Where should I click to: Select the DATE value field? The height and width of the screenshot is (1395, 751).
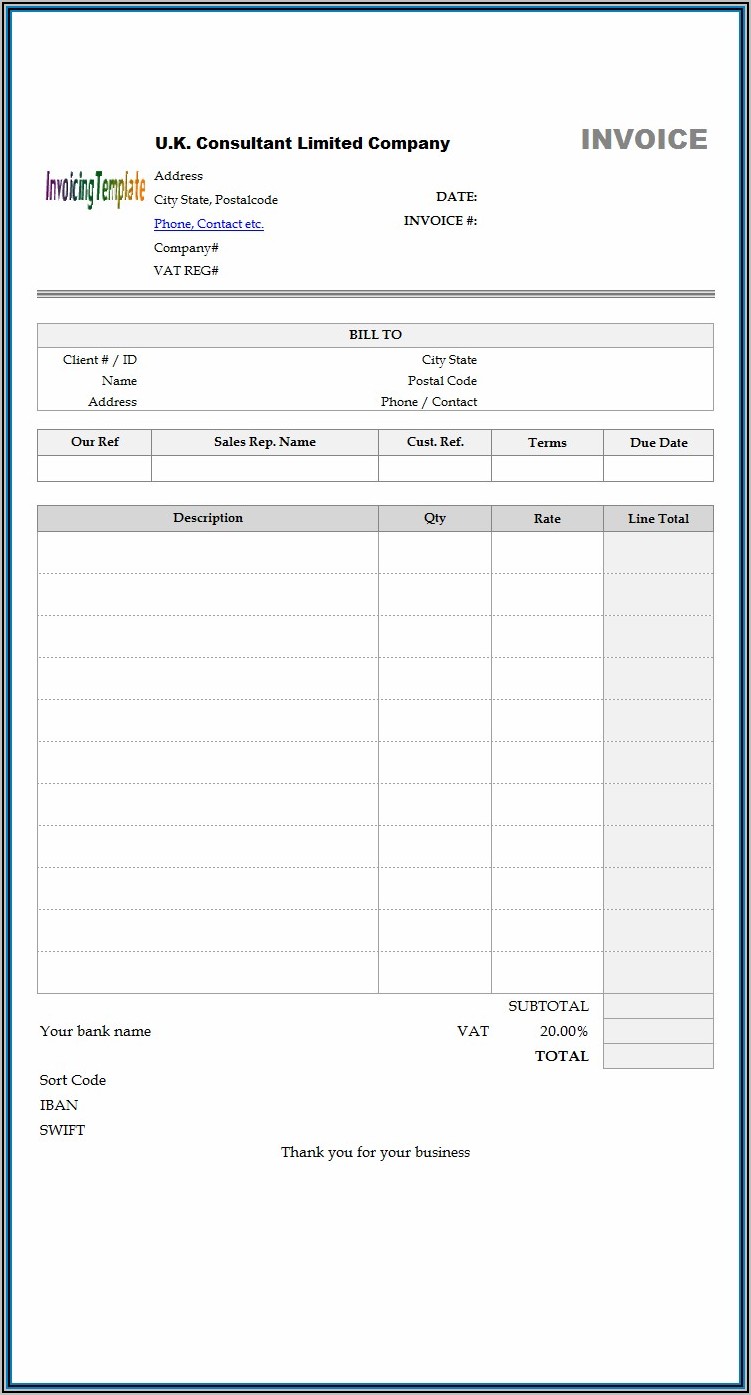595,197
